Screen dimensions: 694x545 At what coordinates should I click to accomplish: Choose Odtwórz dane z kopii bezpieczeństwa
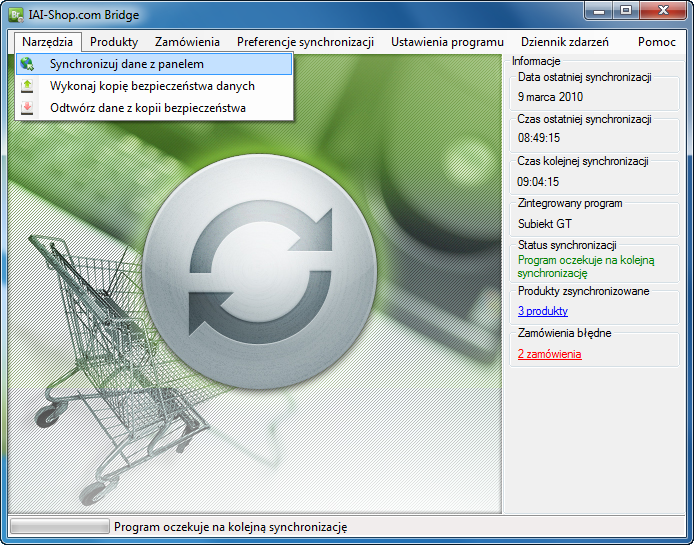coord(154,108)
